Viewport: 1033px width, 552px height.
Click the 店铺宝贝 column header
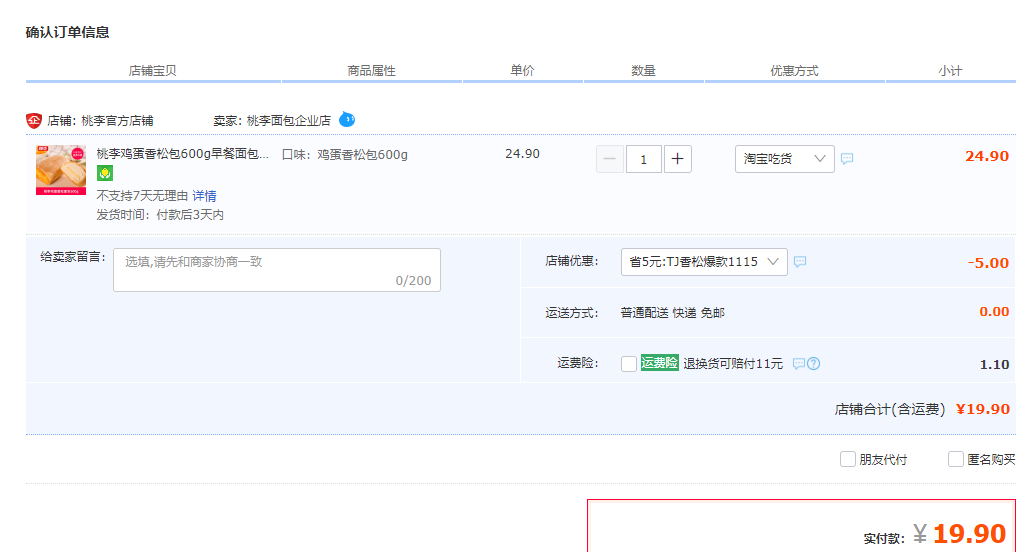[152, 70]
